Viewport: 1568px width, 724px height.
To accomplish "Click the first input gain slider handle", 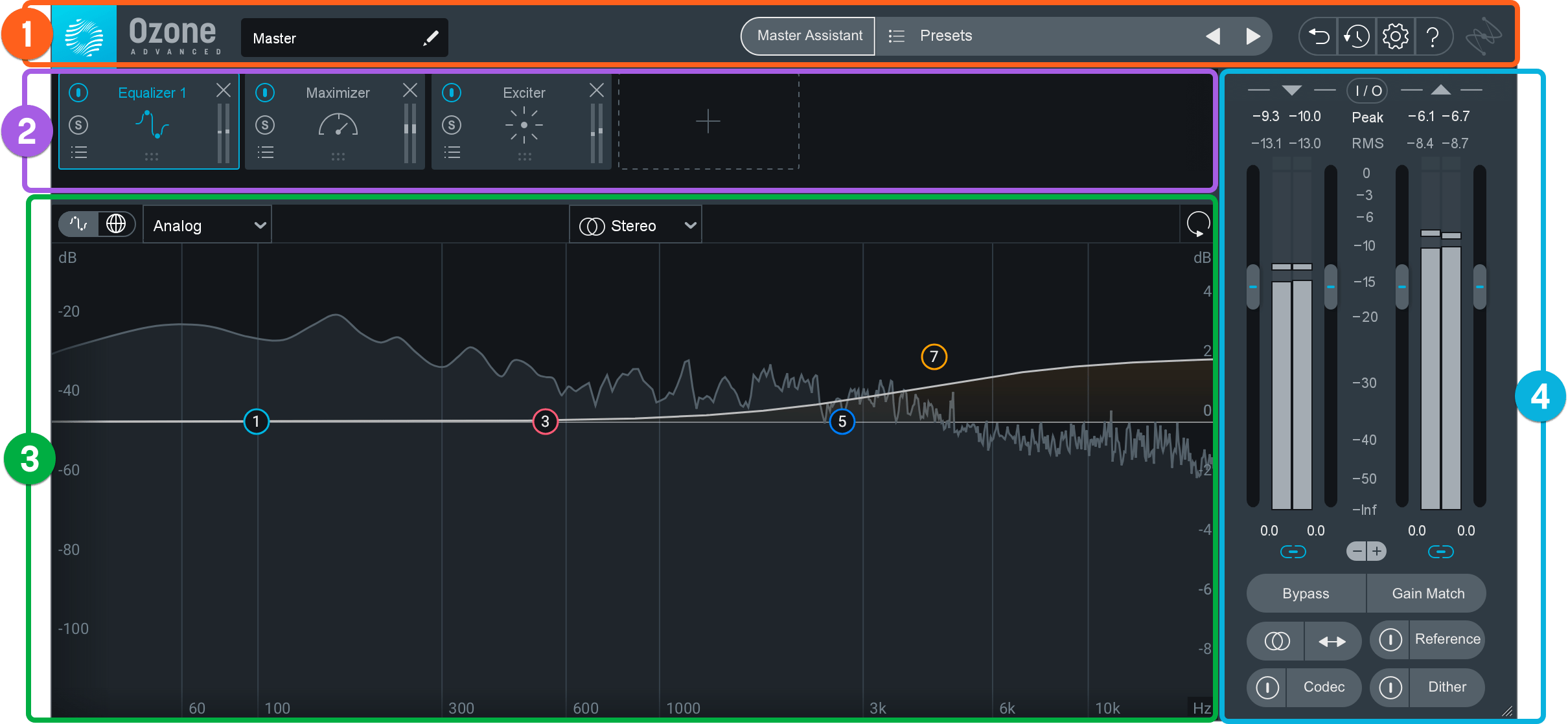I will [x=1253, y=286].
